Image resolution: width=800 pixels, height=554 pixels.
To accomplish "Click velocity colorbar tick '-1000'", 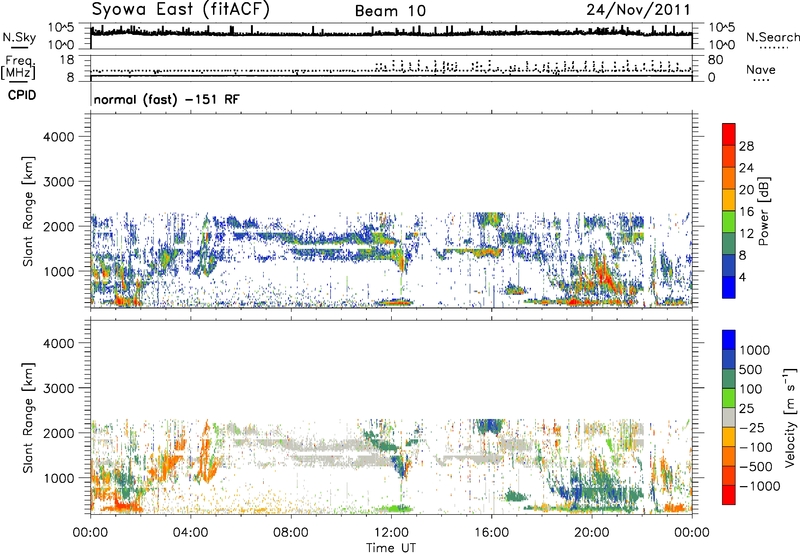I will click(759, 486).
